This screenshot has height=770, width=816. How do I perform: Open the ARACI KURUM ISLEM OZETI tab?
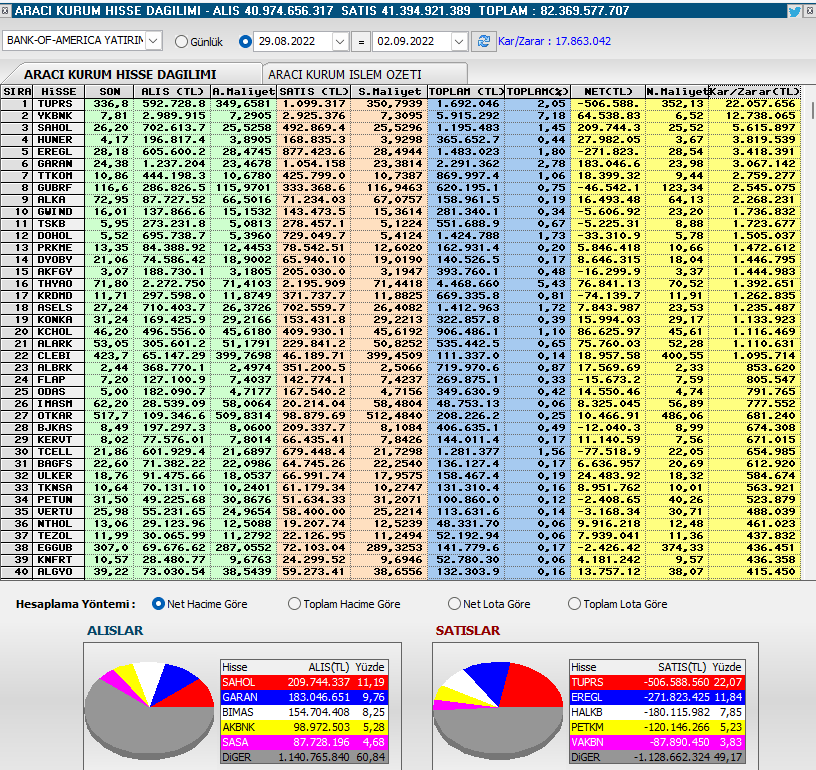click(365, 74)
